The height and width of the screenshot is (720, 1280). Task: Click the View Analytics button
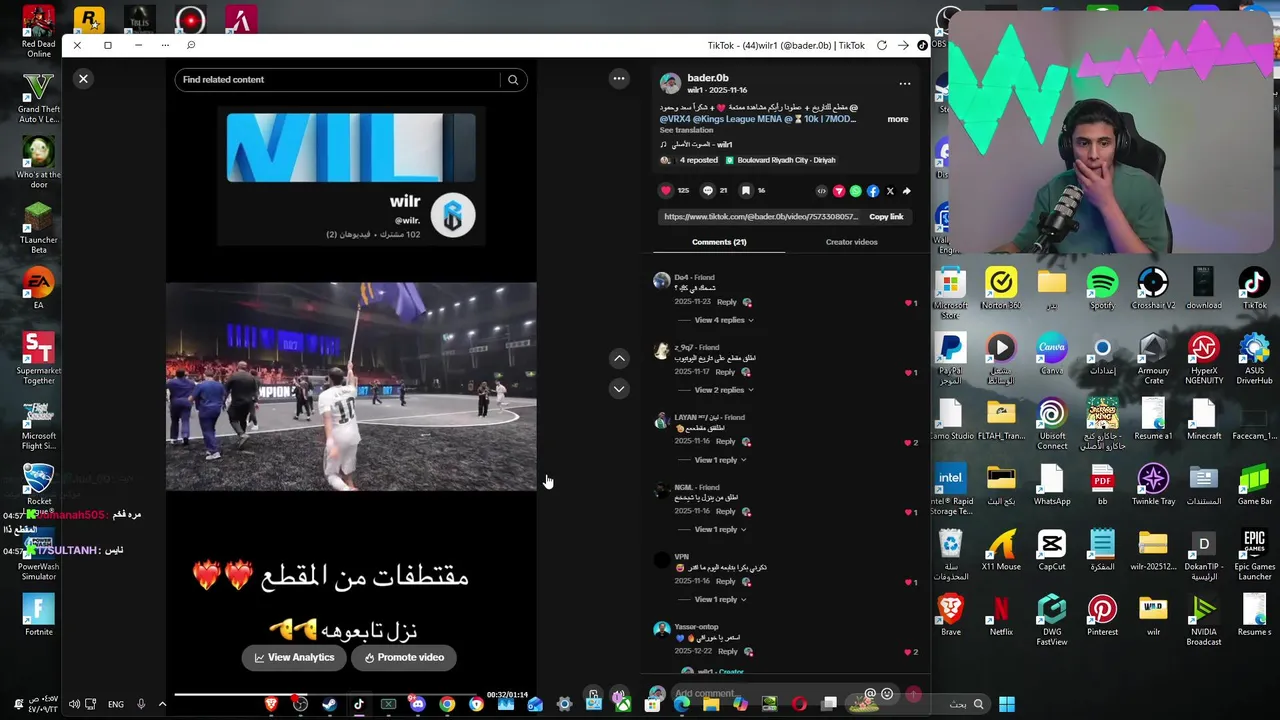[294, 658]
